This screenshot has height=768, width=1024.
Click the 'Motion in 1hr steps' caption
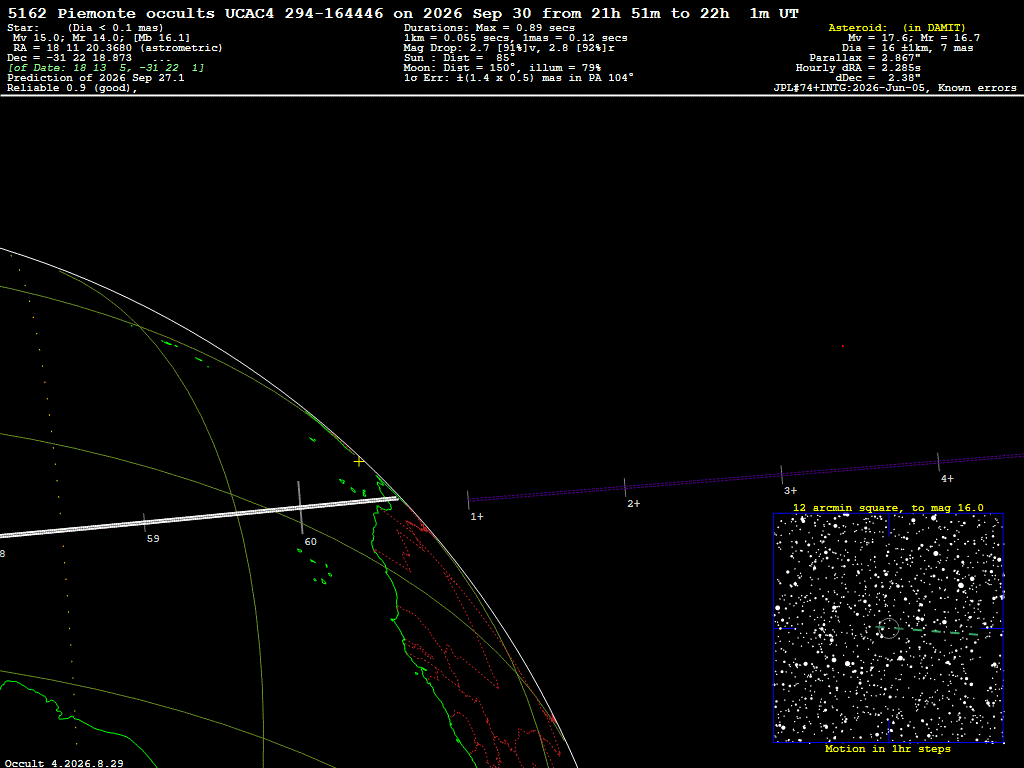(888, 749)
